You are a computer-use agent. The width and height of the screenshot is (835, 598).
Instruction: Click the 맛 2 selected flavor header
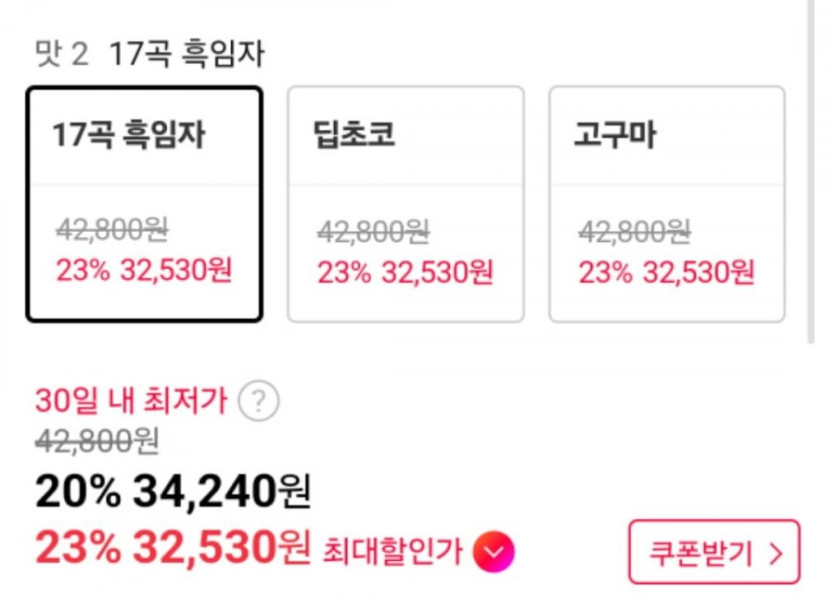(x=150, y=54)
